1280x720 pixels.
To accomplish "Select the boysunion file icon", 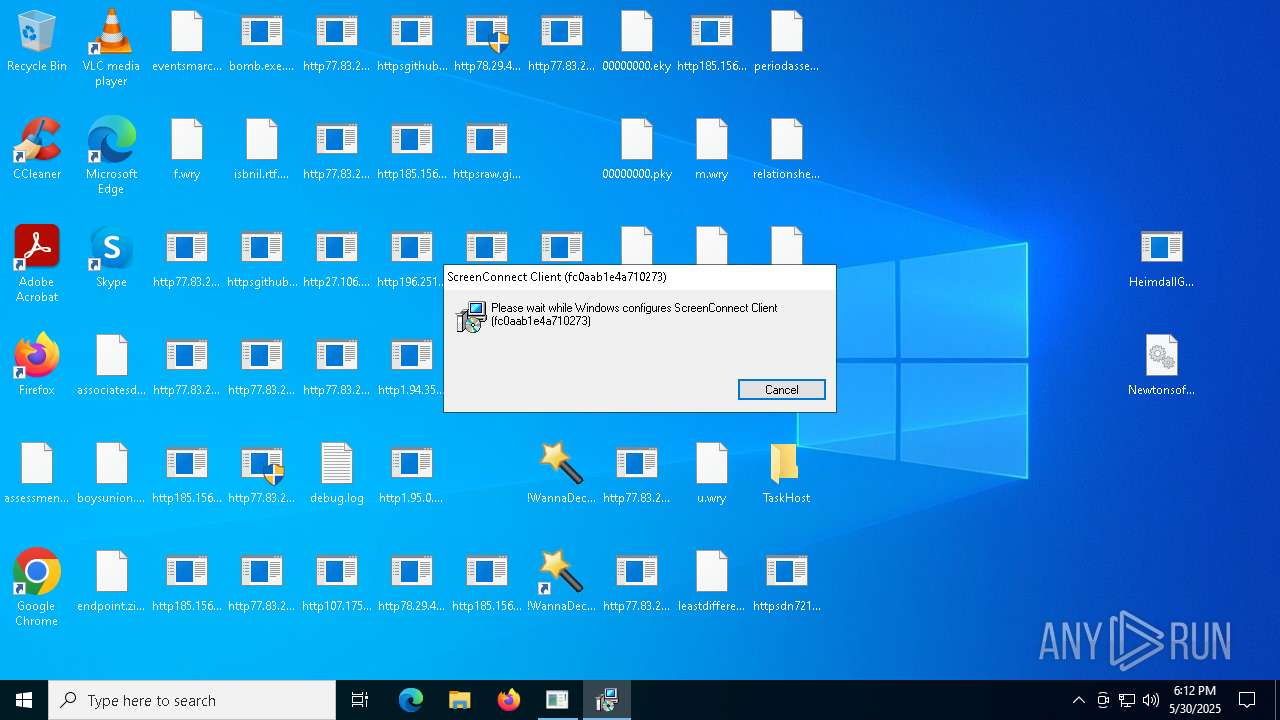I will point(111,473).
